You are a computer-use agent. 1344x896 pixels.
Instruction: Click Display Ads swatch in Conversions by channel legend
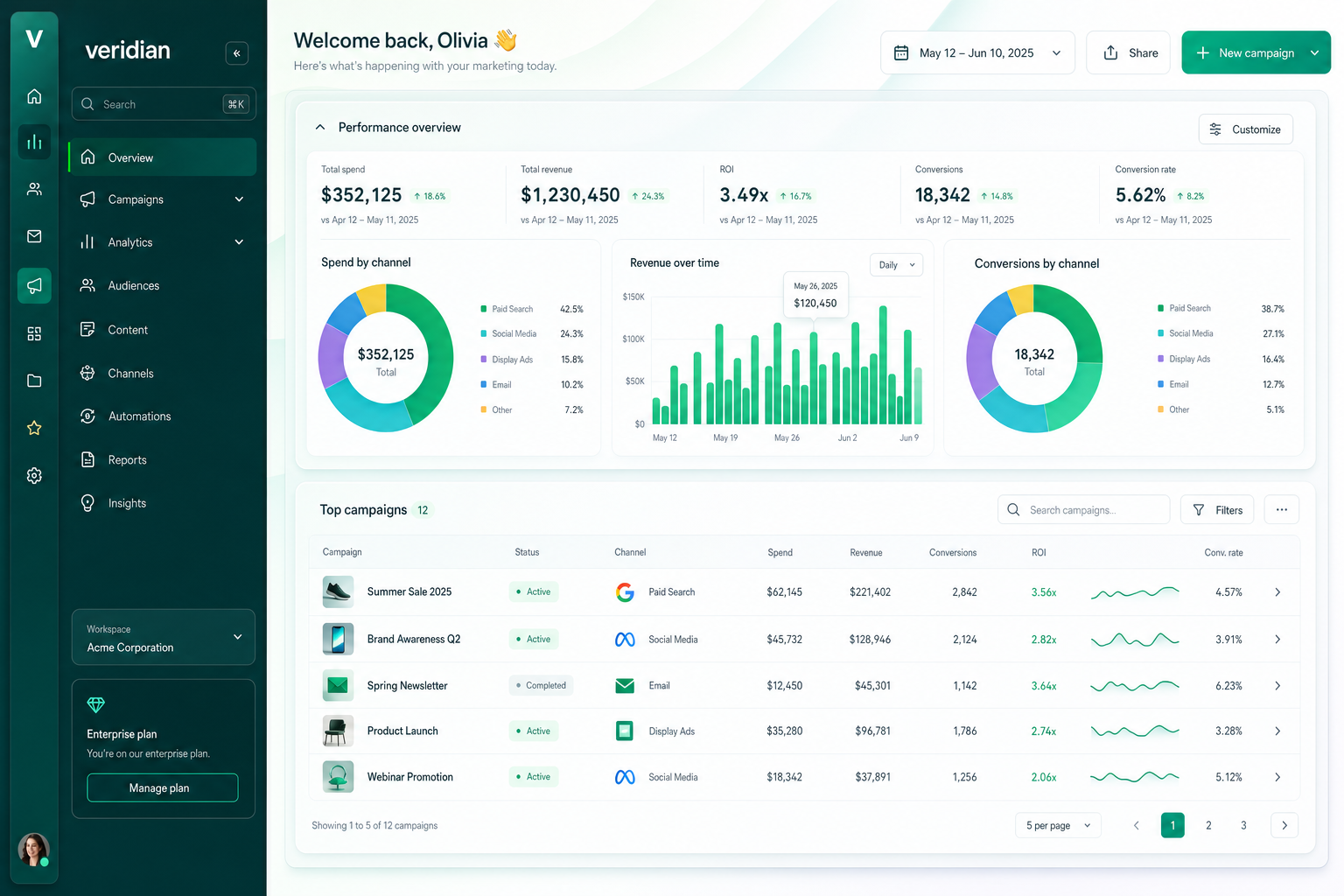point(1161,359)
